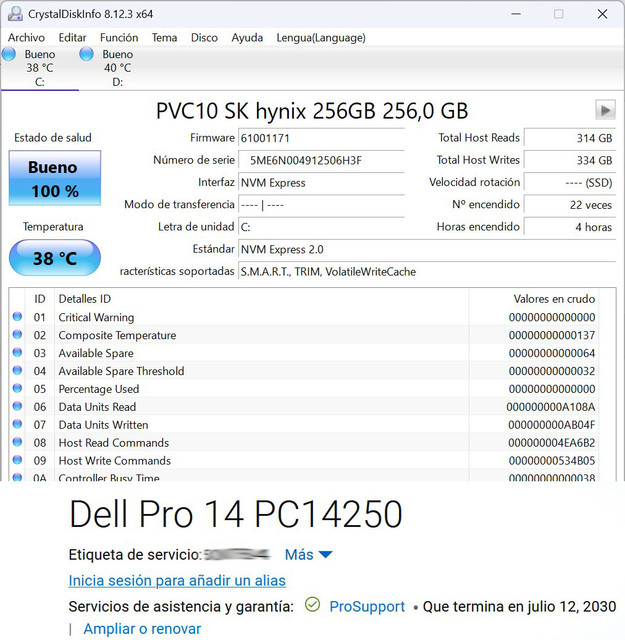Open the Función menu
This screenshot has width=625, height=640.
point(119,38)
